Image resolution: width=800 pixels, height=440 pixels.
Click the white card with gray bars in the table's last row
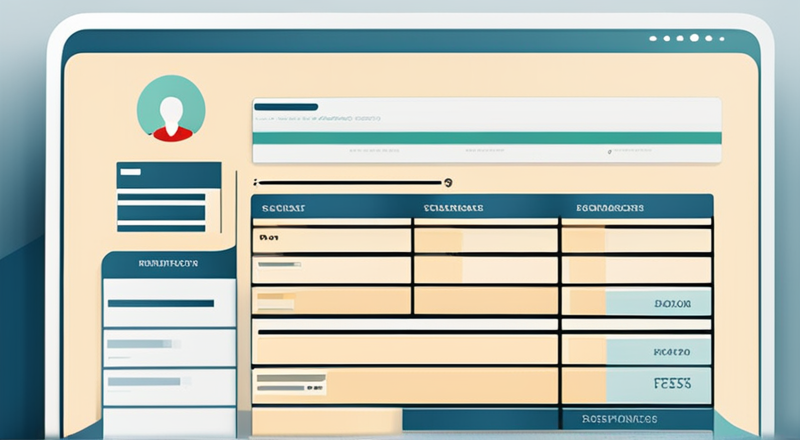[290, 383]
